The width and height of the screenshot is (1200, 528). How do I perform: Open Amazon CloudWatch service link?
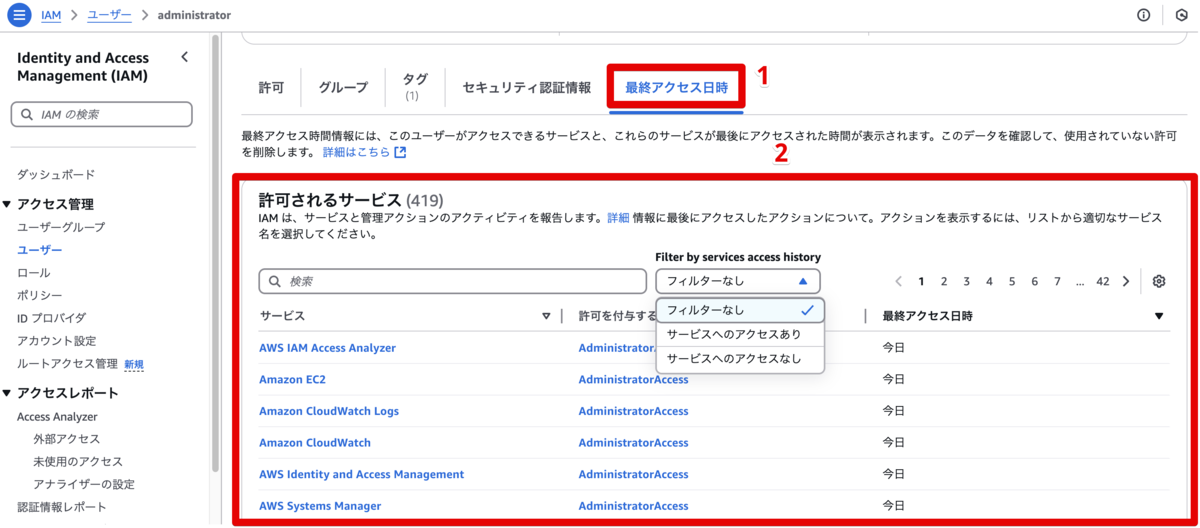click(315, 443)
